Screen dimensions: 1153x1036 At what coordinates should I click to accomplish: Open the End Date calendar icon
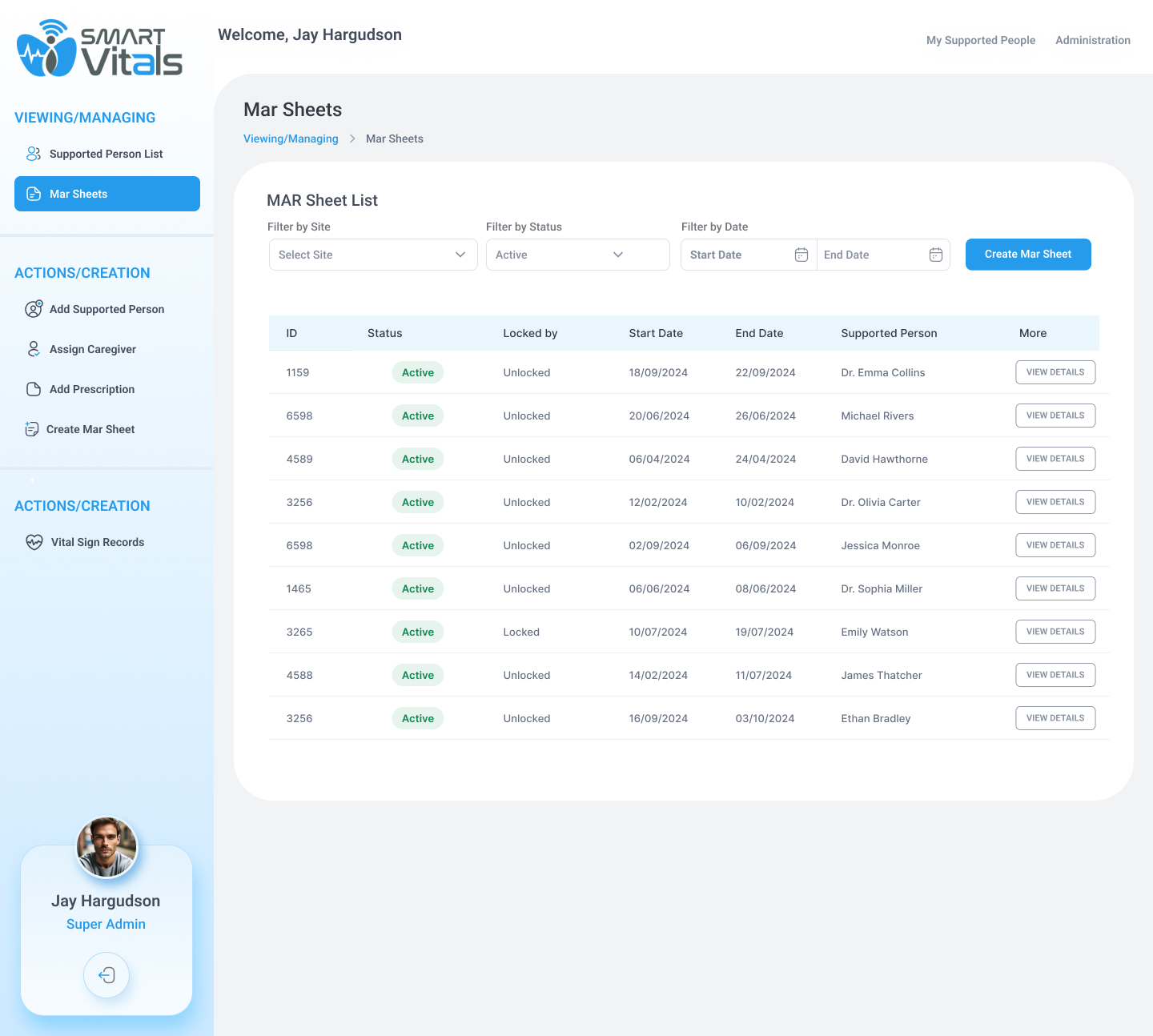pos(935,255)
